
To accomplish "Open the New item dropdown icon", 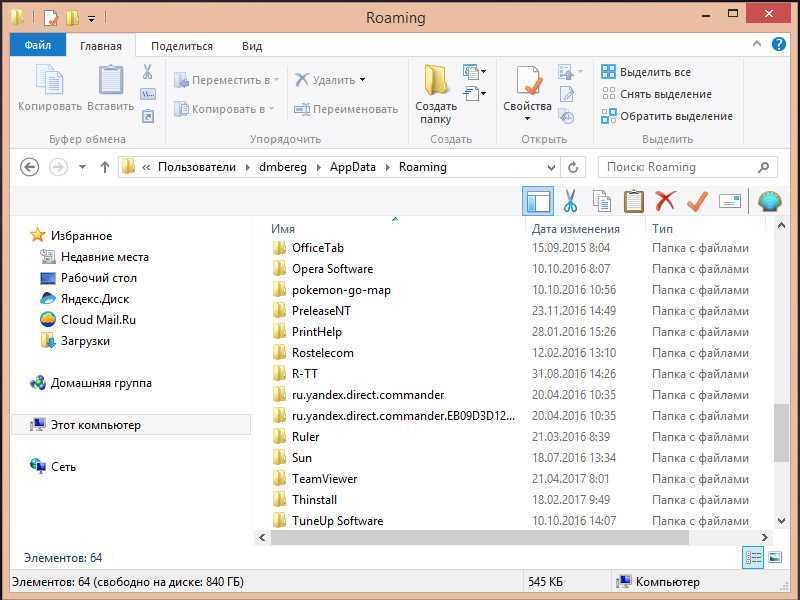I will [x=474, y=72].
